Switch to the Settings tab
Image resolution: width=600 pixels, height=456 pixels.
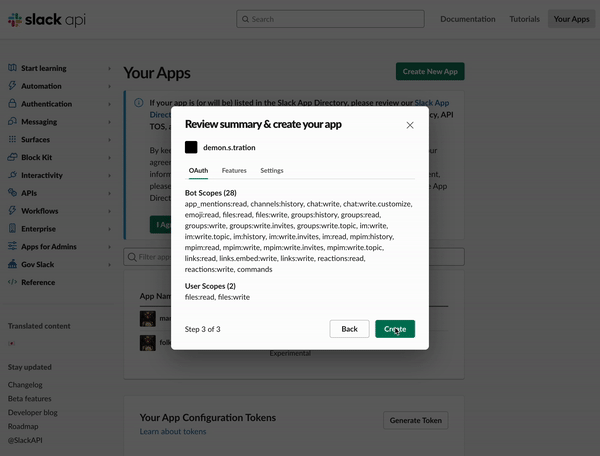[271, 171]
